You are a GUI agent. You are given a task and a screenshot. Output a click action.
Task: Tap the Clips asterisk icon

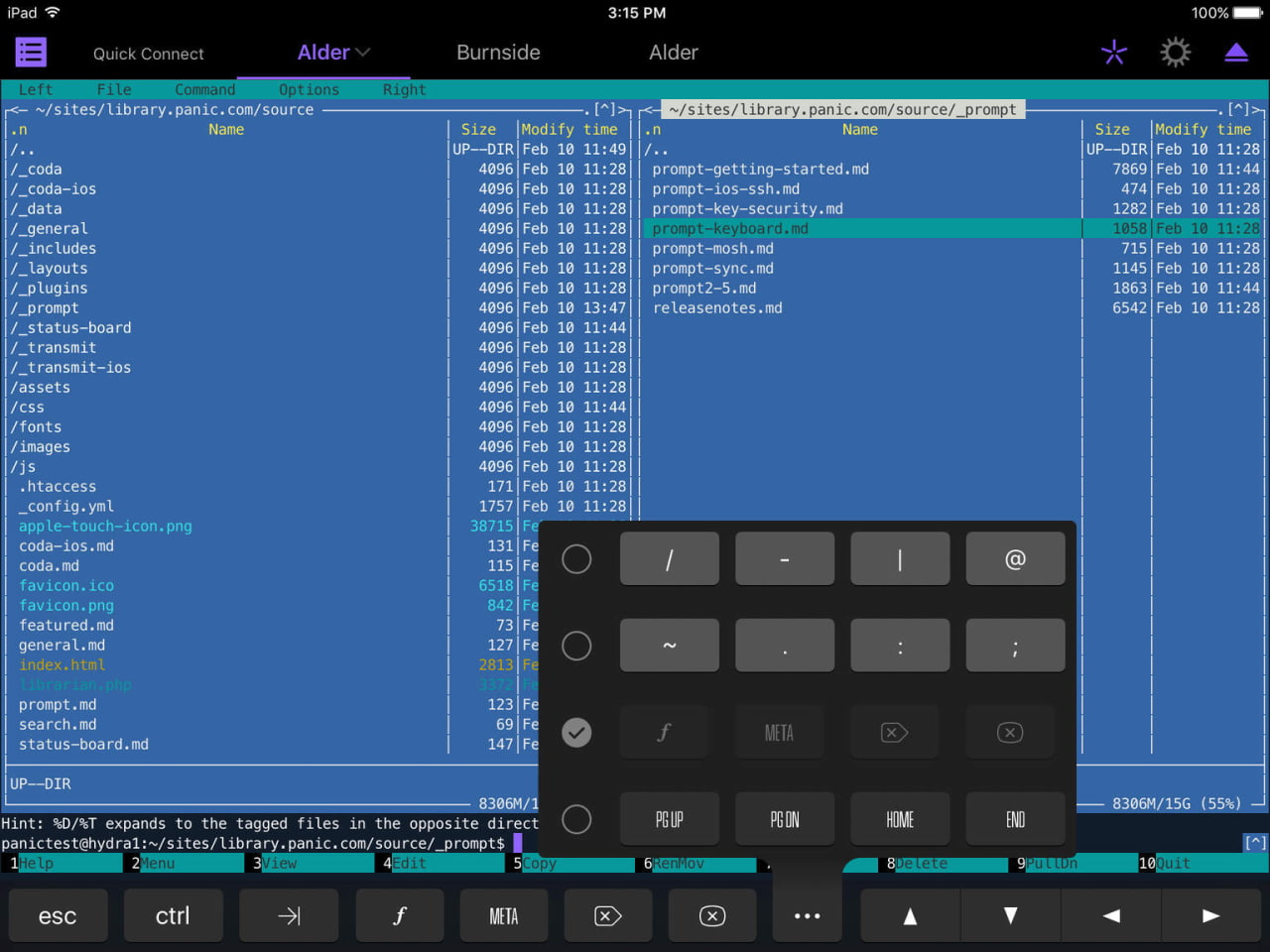tap(1114, 53)
